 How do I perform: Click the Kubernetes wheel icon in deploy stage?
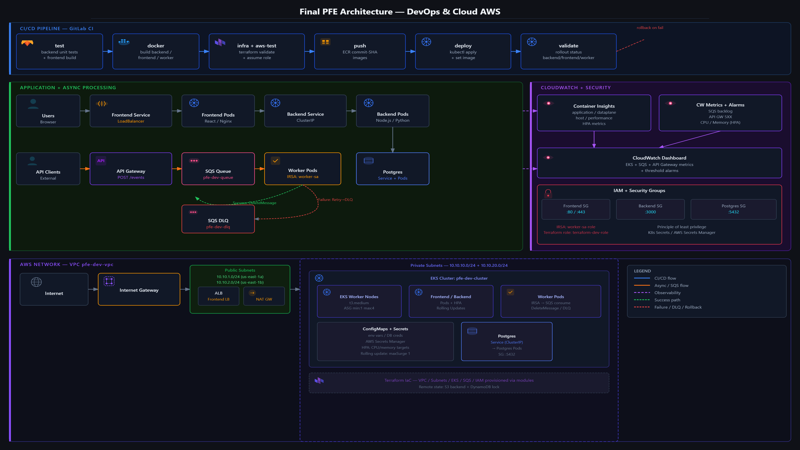click(427, 42)
